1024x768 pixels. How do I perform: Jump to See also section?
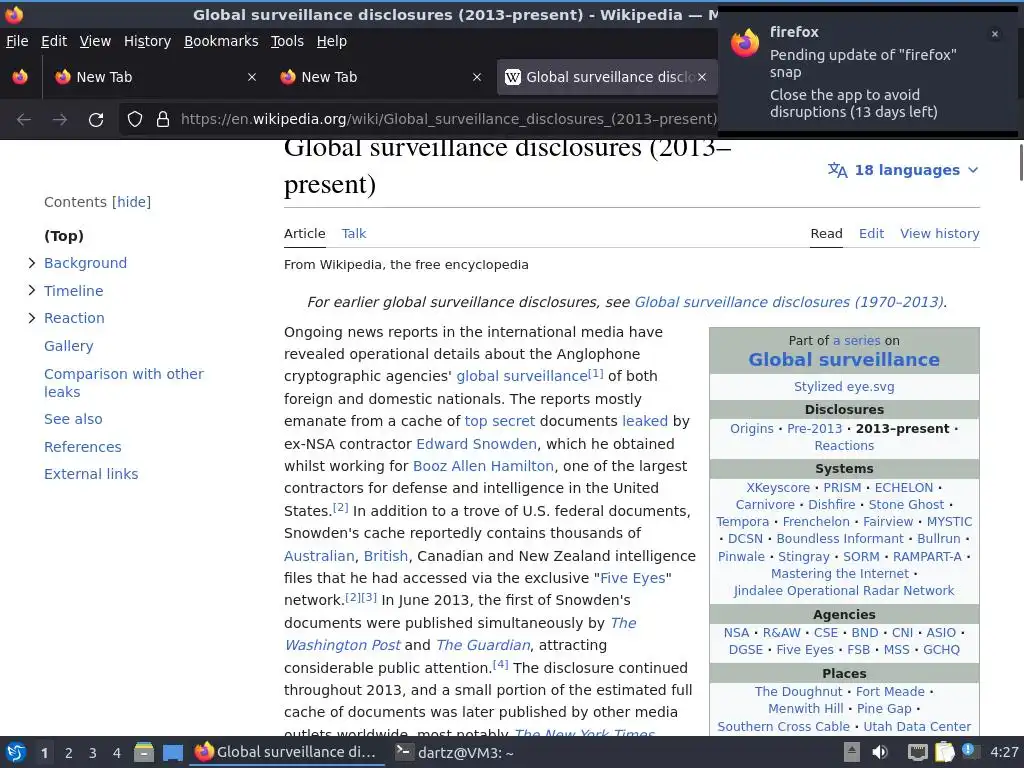[x=73, y=419]
